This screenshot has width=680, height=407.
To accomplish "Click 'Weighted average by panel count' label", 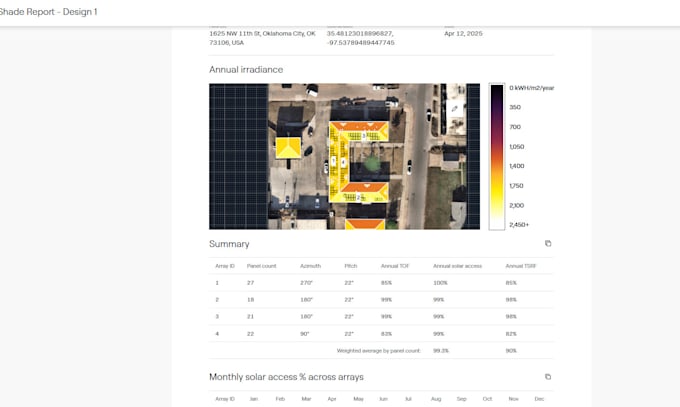I will 379,351.
